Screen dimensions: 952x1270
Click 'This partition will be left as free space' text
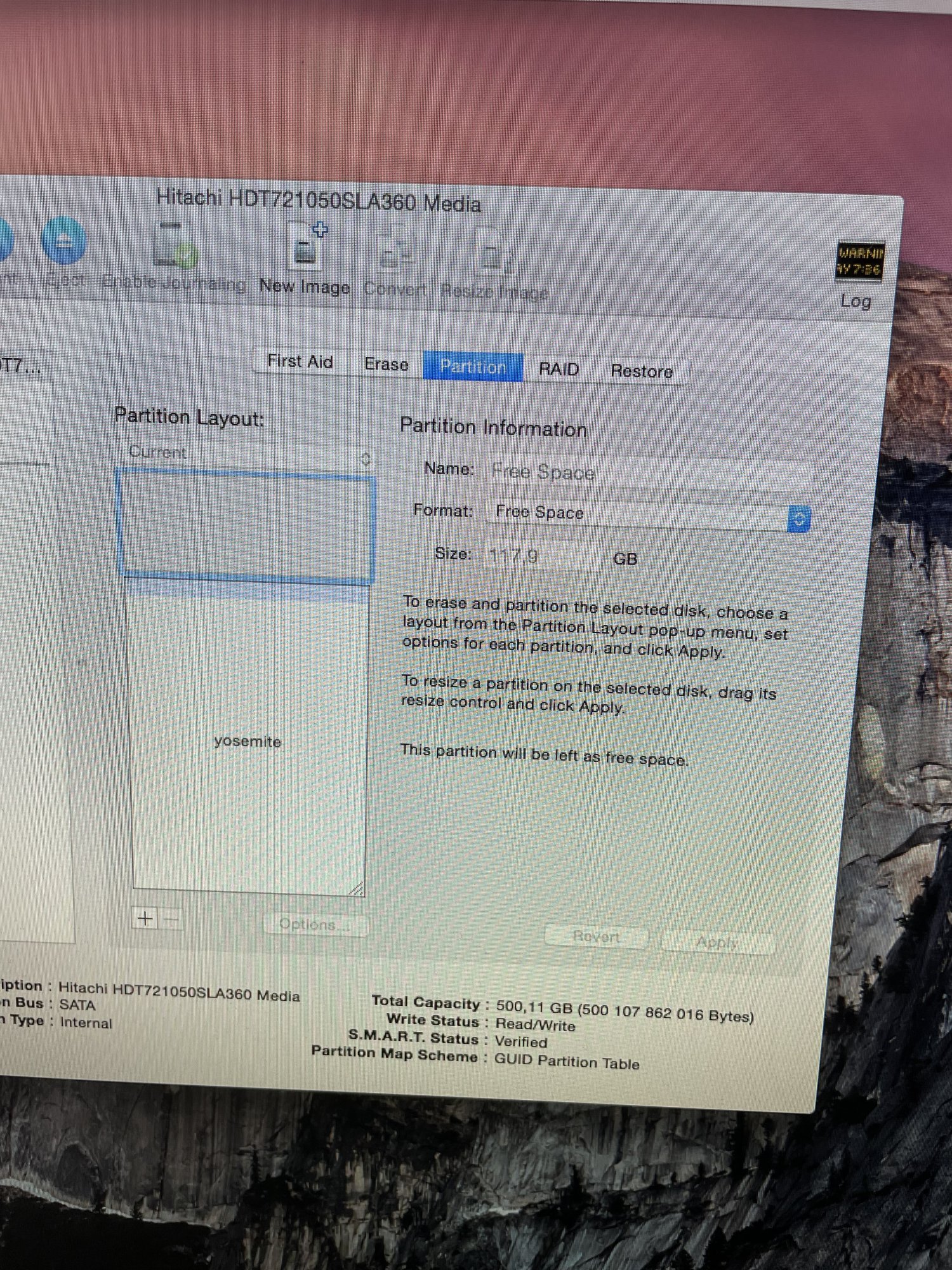pyautogui.click(x=544, y=754)
